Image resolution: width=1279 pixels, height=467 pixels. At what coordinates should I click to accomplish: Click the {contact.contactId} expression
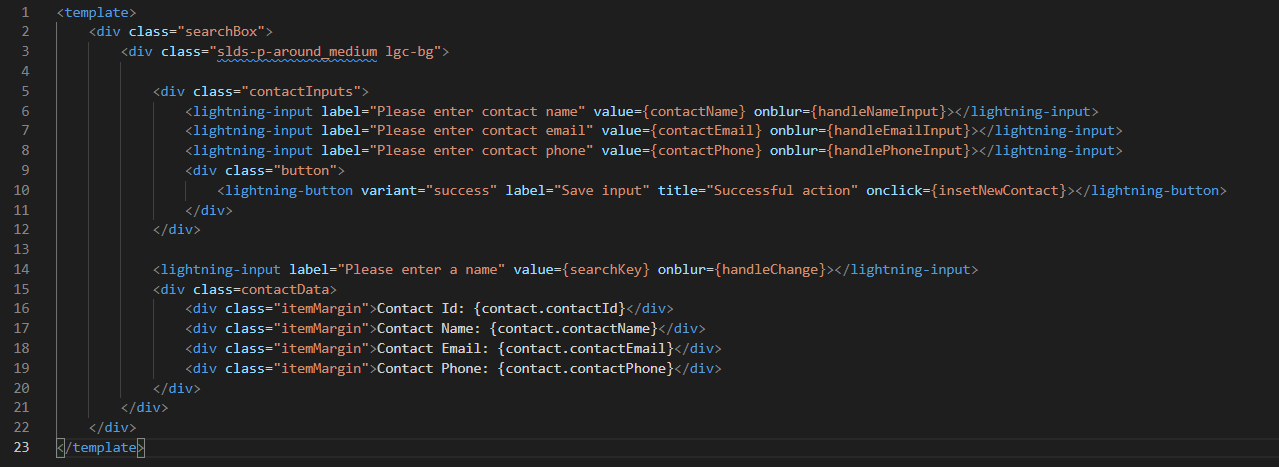[x=550, y=311]
